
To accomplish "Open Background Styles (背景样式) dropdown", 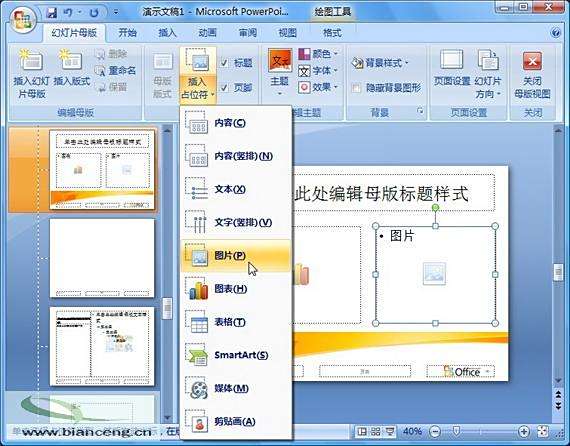I will coord(380,63).
